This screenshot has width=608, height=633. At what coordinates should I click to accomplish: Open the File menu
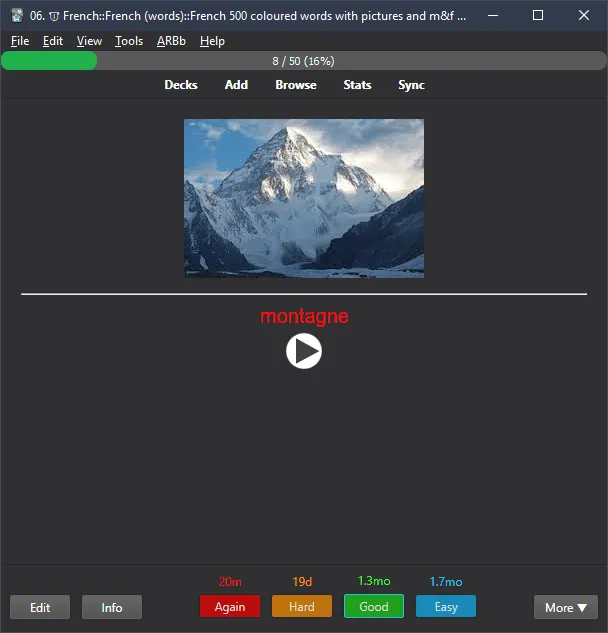point(20,41)
